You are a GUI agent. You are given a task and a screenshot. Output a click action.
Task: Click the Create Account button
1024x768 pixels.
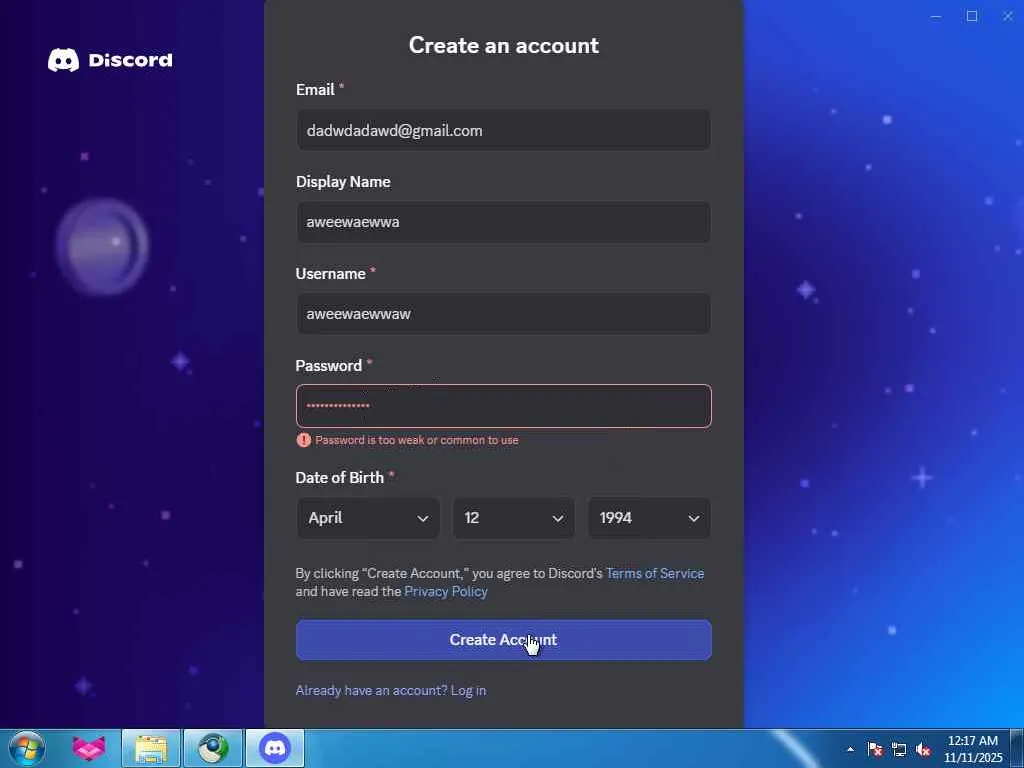click(x=504, y=640)
